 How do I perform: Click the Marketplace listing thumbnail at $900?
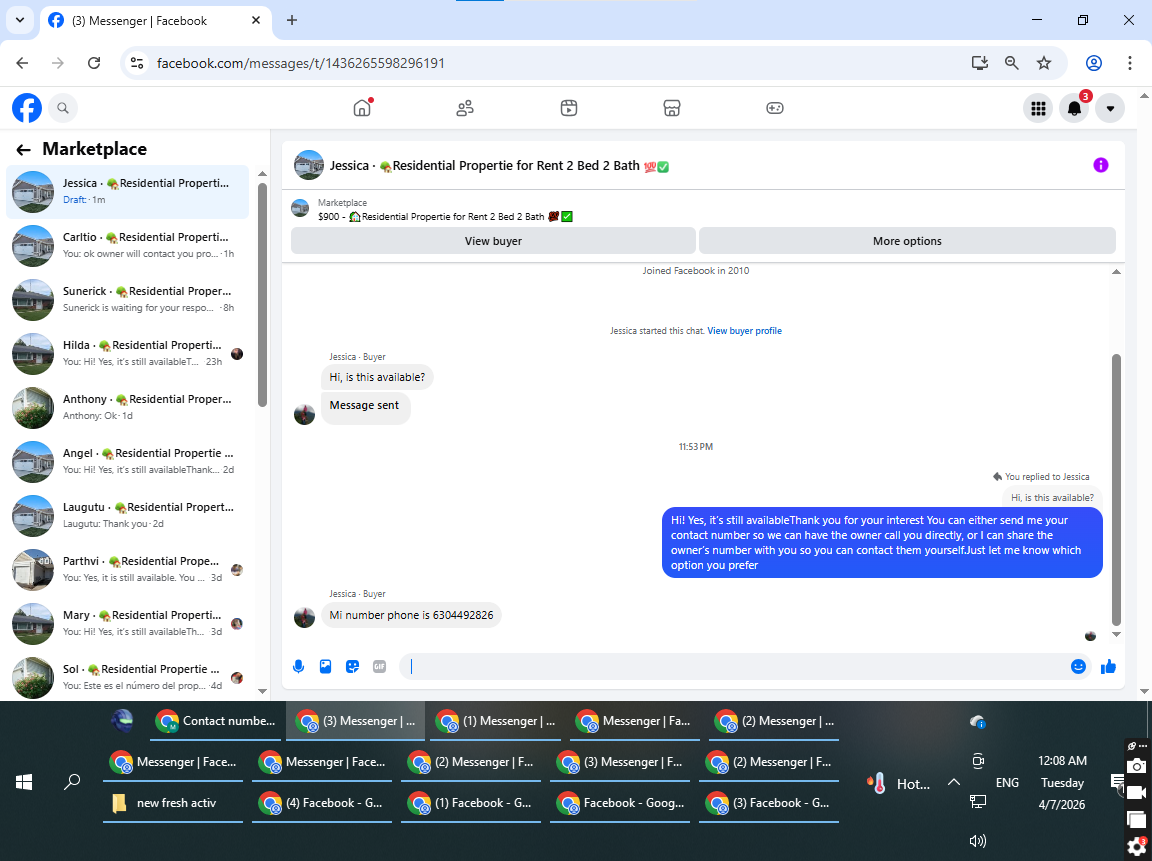(x=300, y=209)
